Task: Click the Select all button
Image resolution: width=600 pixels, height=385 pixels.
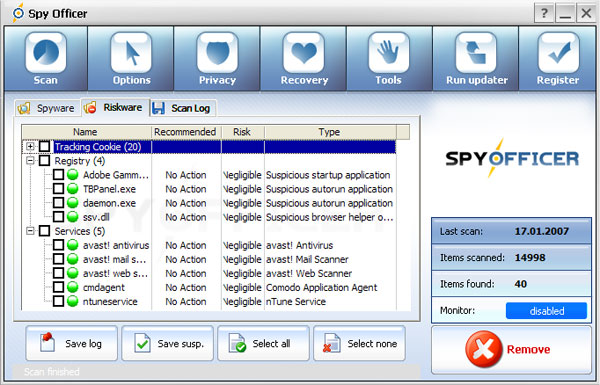Action: point(263,343)
